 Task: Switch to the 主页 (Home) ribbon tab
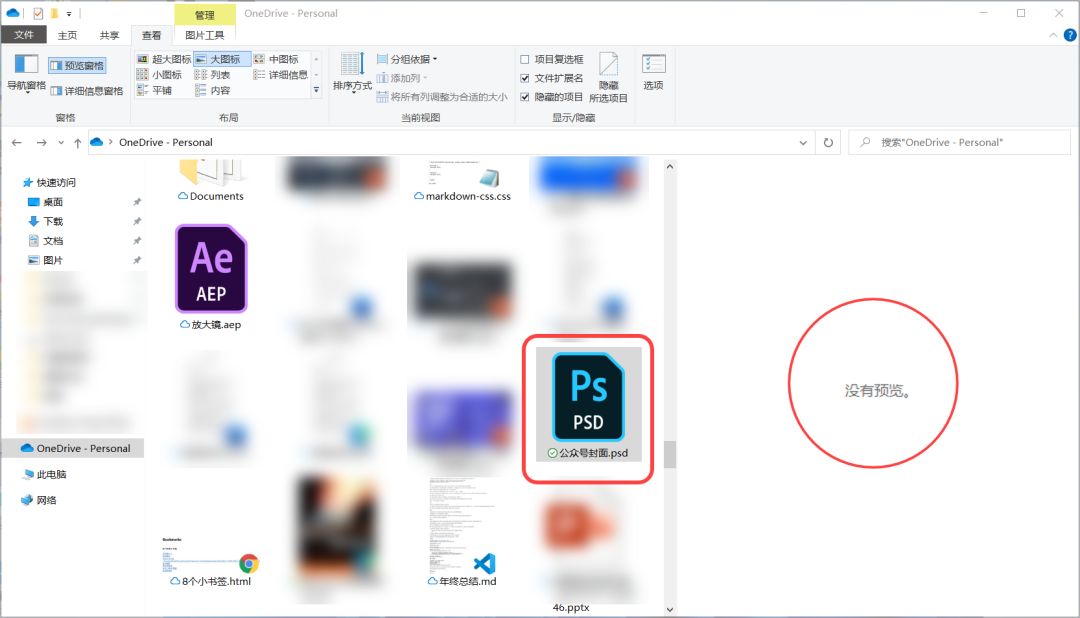68,35
